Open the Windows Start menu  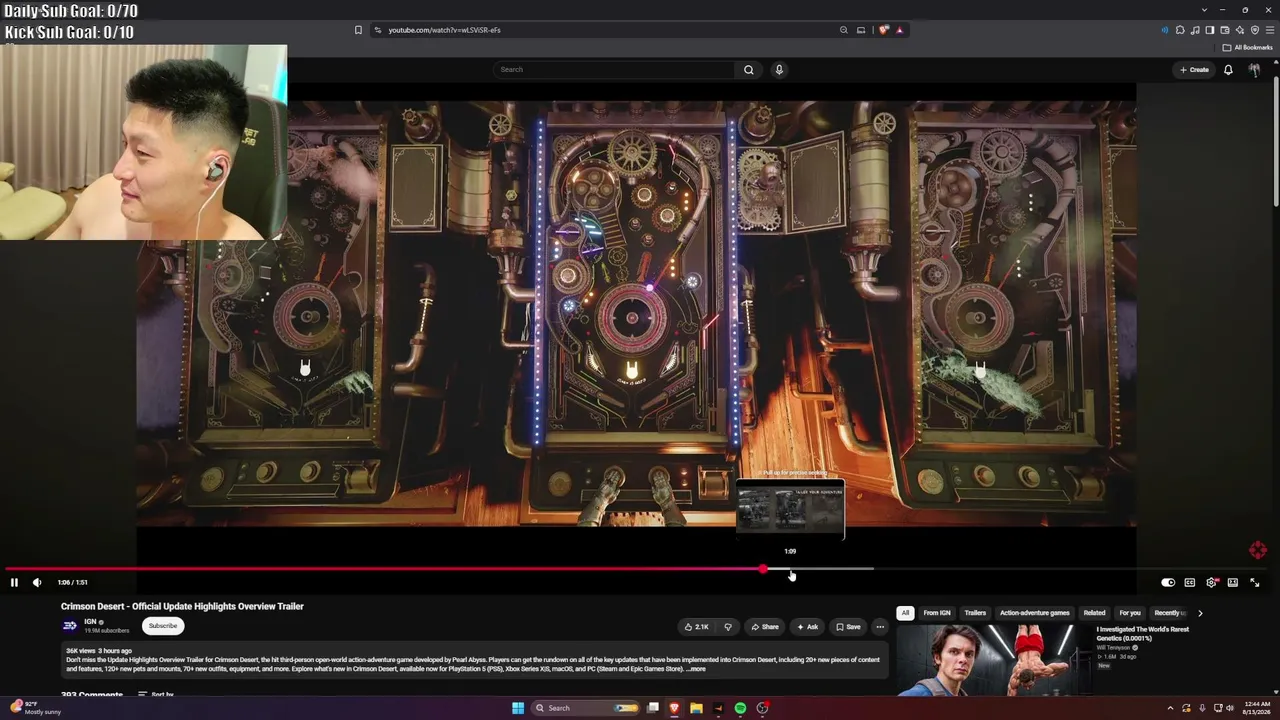[x=518, y=708]
